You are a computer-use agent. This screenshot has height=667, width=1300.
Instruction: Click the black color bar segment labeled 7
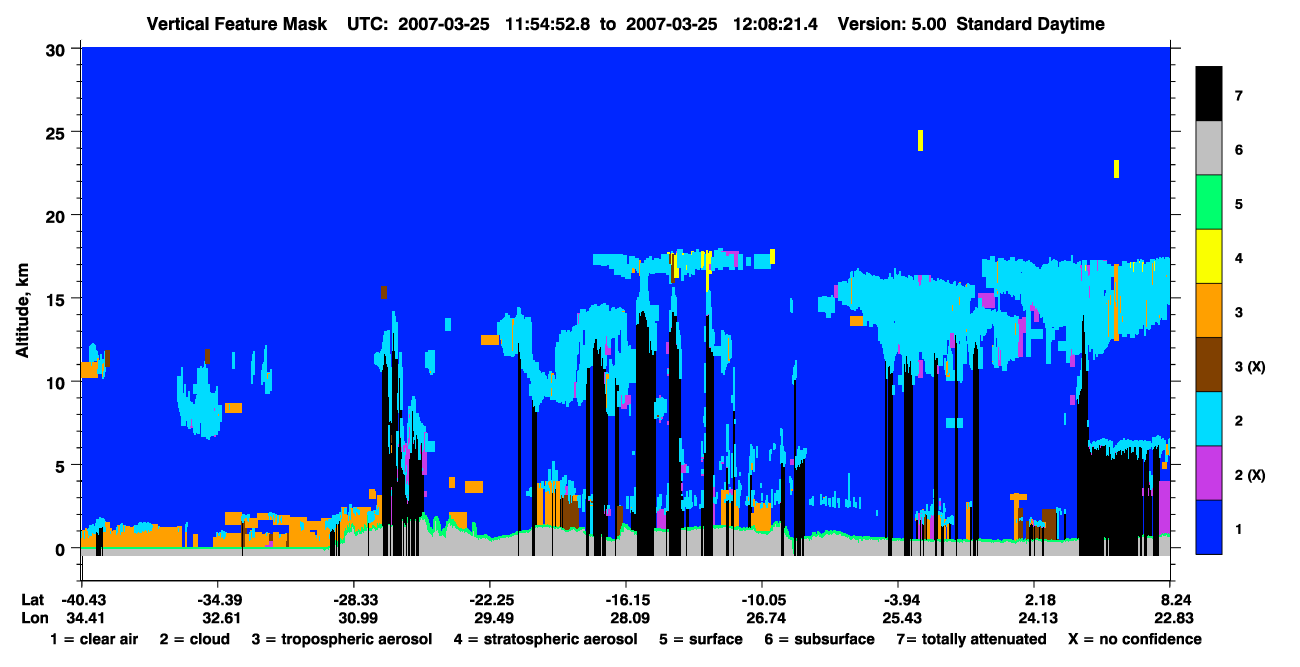(x=1209, y=94)
